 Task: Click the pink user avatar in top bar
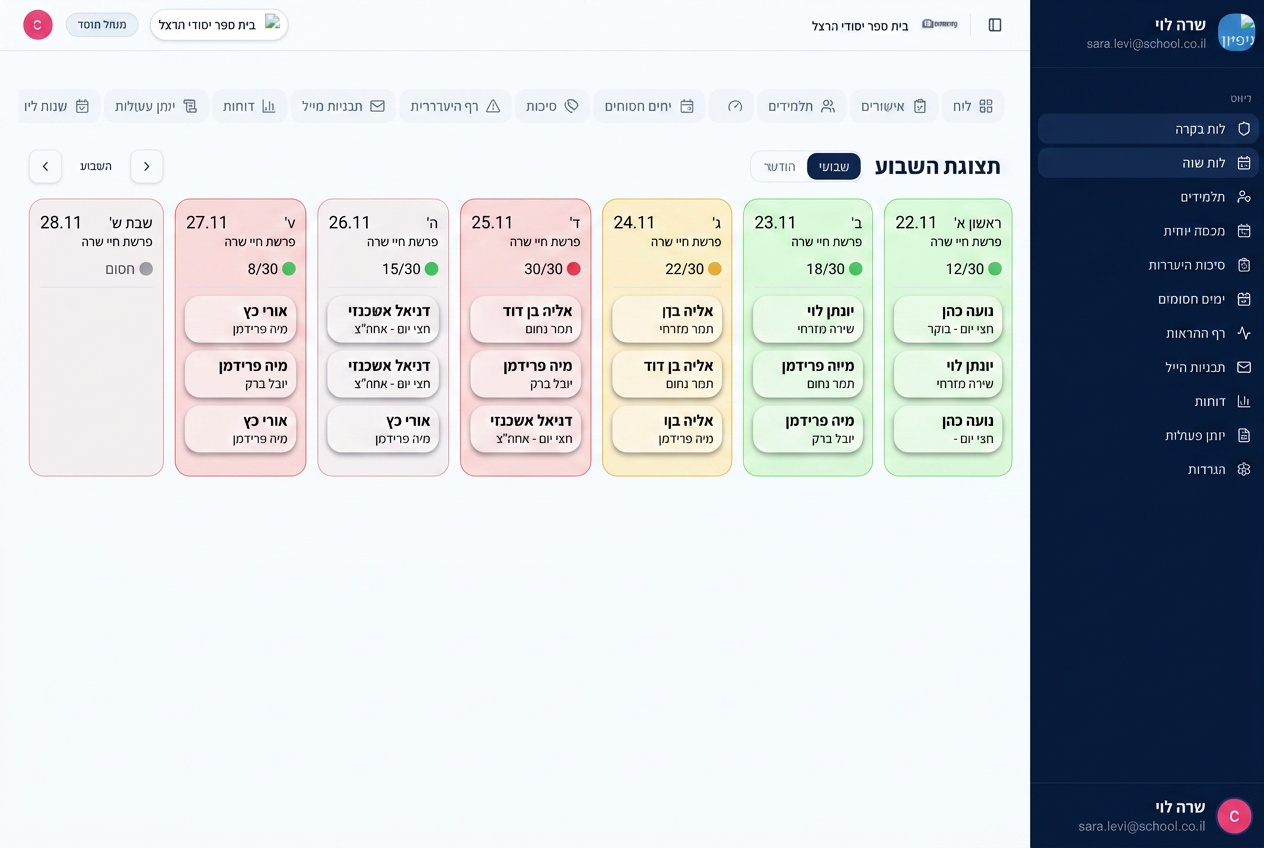click(x=38, y=25)
